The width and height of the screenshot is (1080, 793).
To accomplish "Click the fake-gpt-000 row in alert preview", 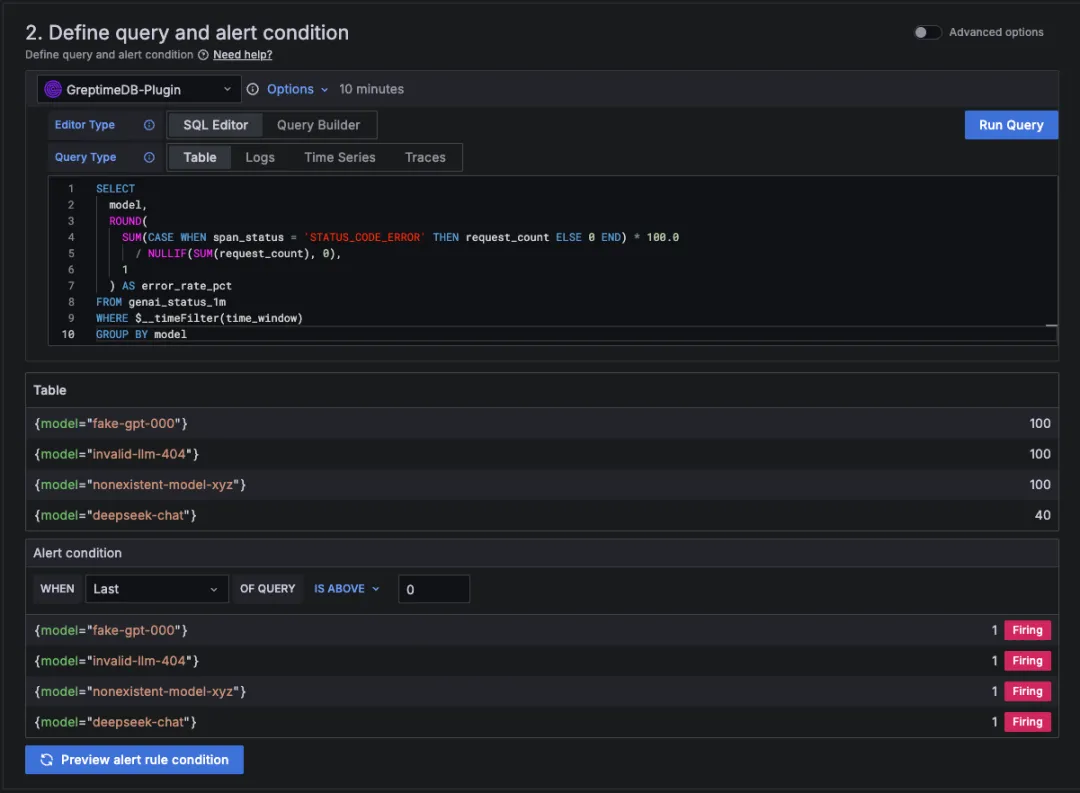I will [x=542, y=630].
